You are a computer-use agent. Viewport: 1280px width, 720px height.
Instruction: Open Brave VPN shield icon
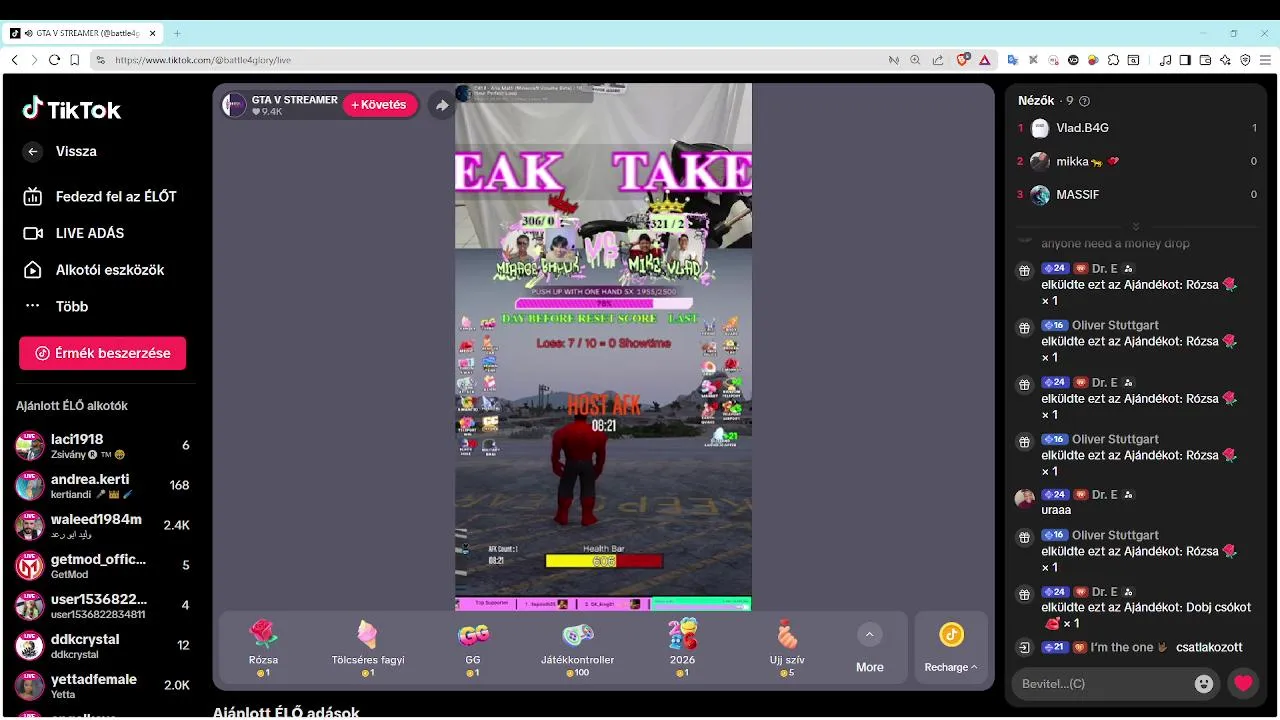coord(1245,60)
